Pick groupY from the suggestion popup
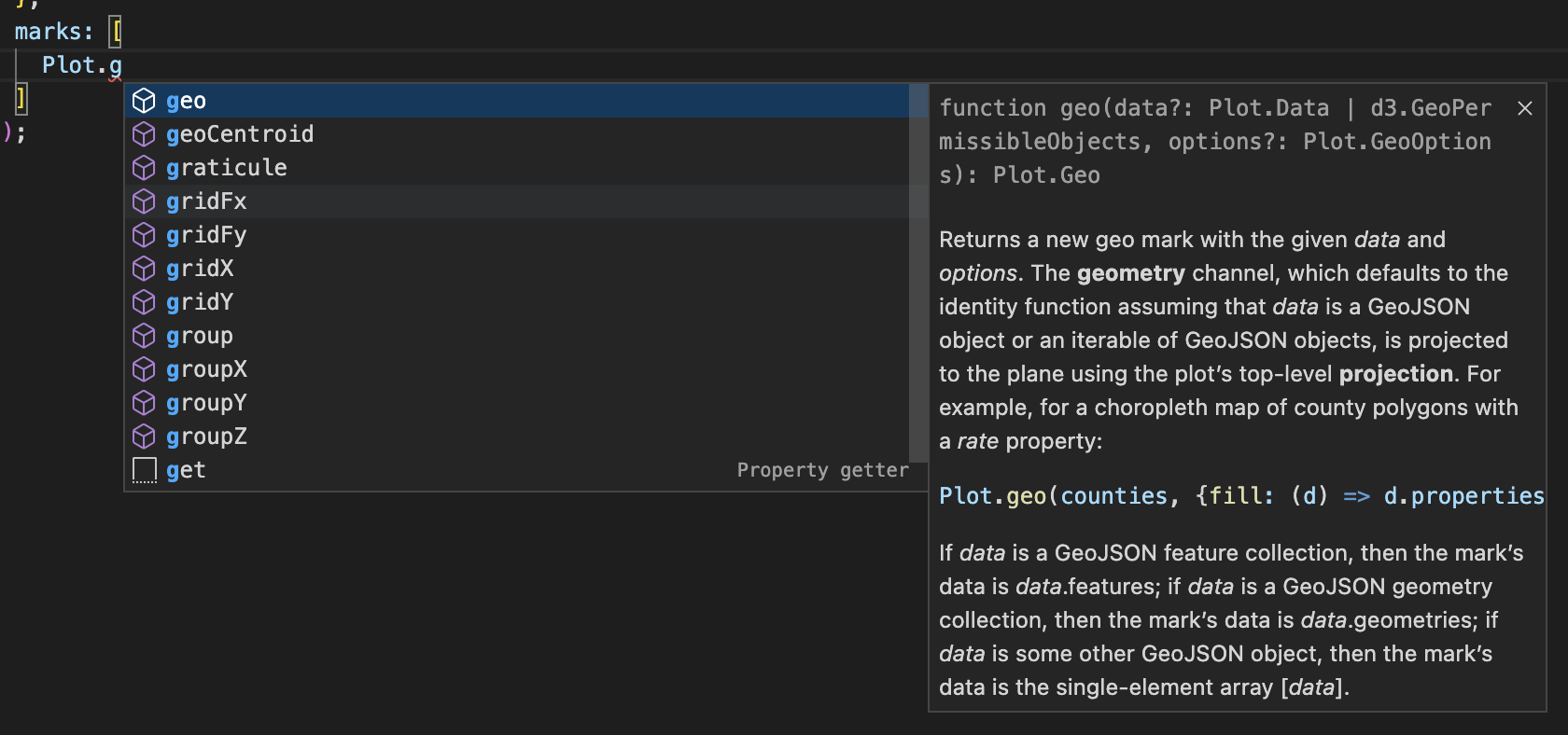1568x735 pixels. [x=206, y=403]
